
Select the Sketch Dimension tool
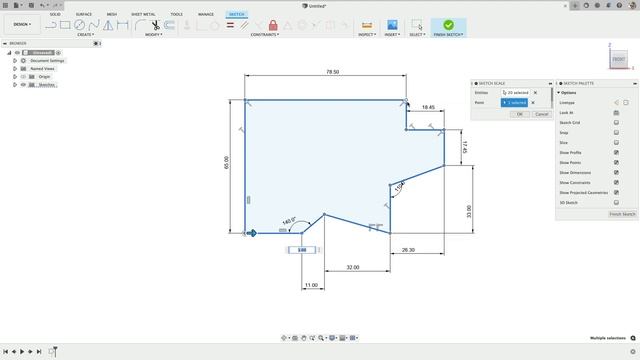pos(122,25)
